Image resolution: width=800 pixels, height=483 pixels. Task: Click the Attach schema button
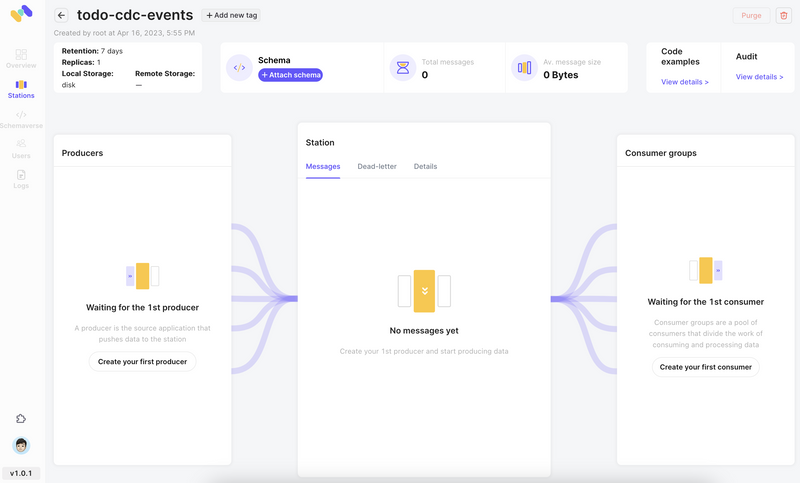click(290, 75)
